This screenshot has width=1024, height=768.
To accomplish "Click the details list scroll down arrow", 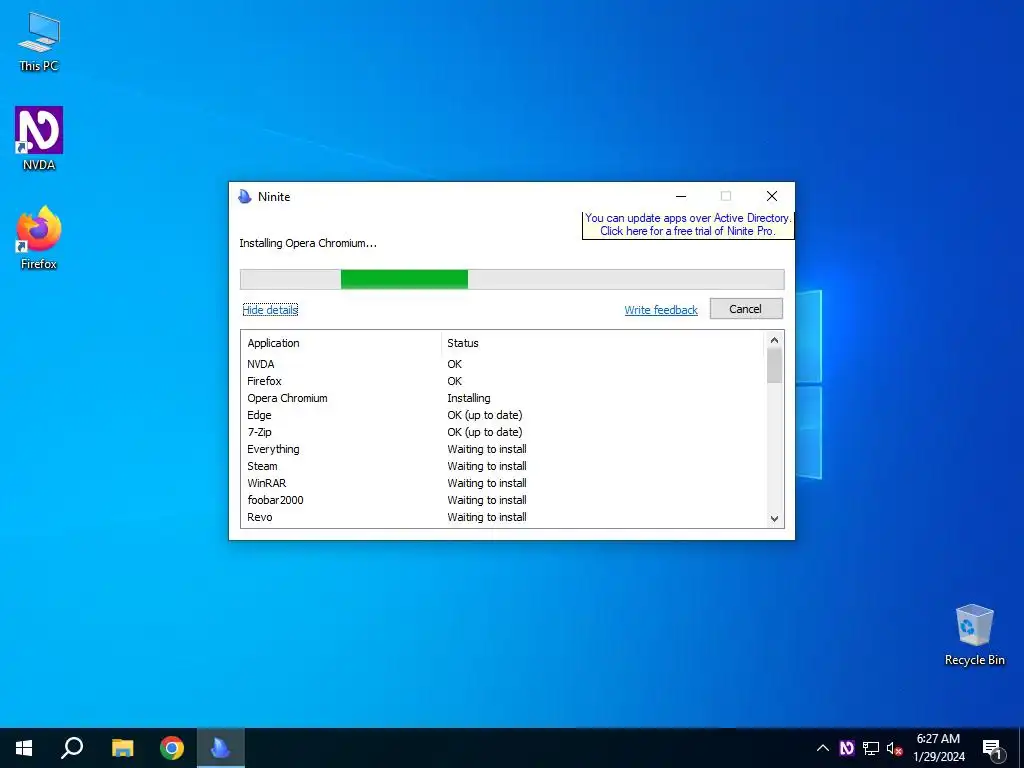I will coord(775,519).
